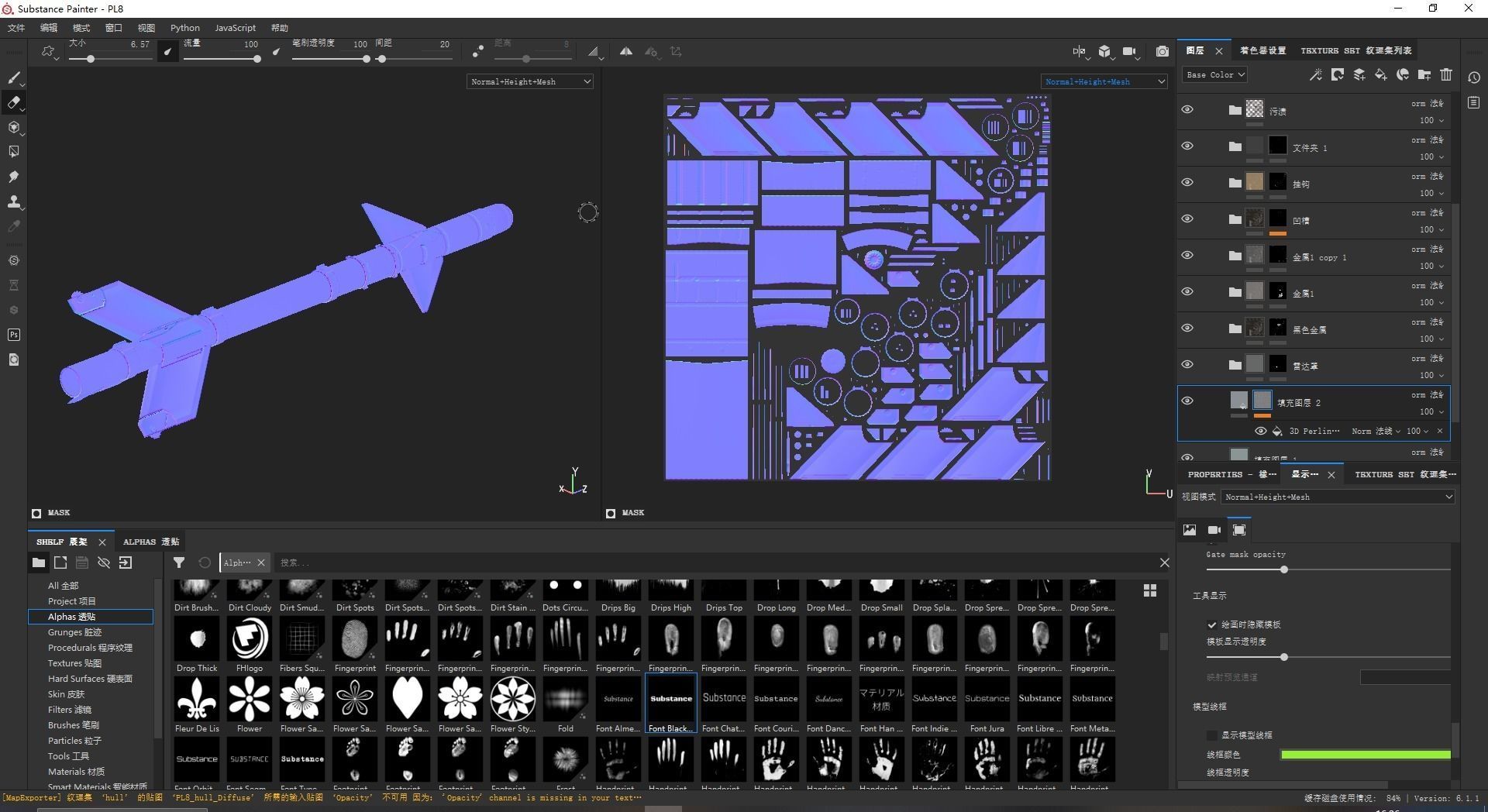This screenshot has height=812, width=1488.
Task: Switch to 着色器设置 tab
Action: (x=1262, y=50)
